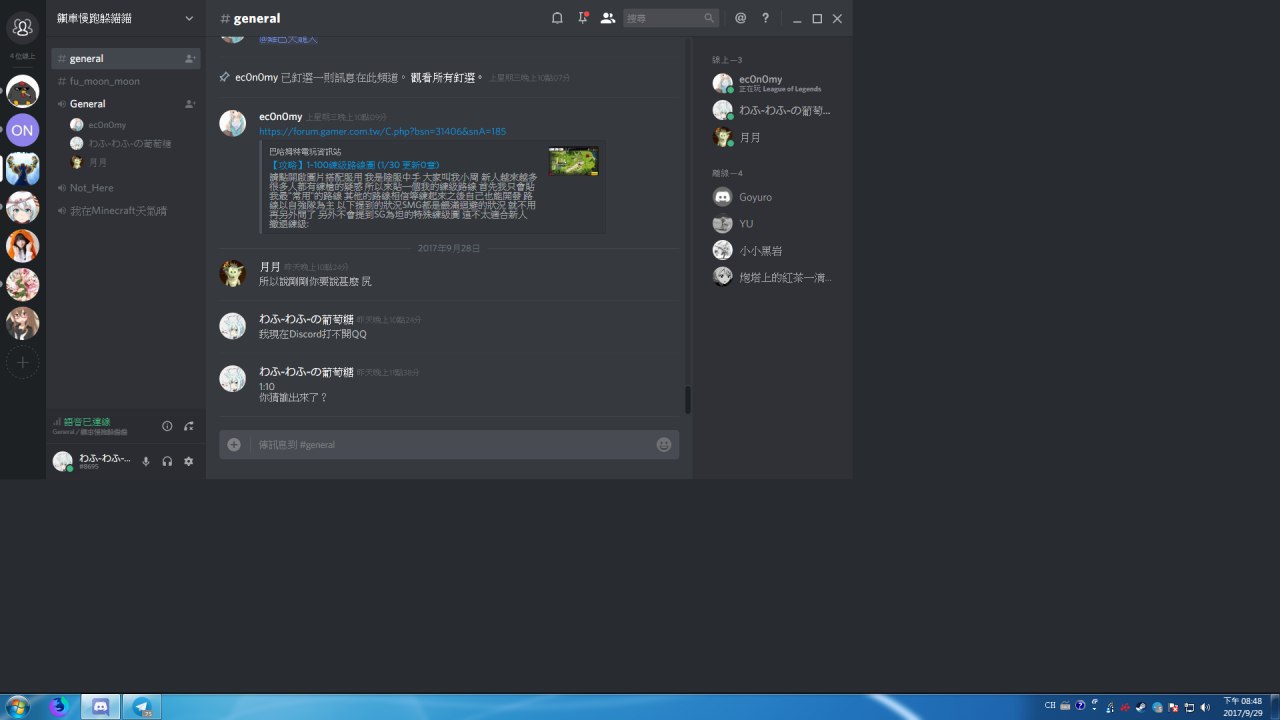The image size is (1280, 720).
Task: Click ec0n0my's username above the forum link
Action: pos(280,117)
